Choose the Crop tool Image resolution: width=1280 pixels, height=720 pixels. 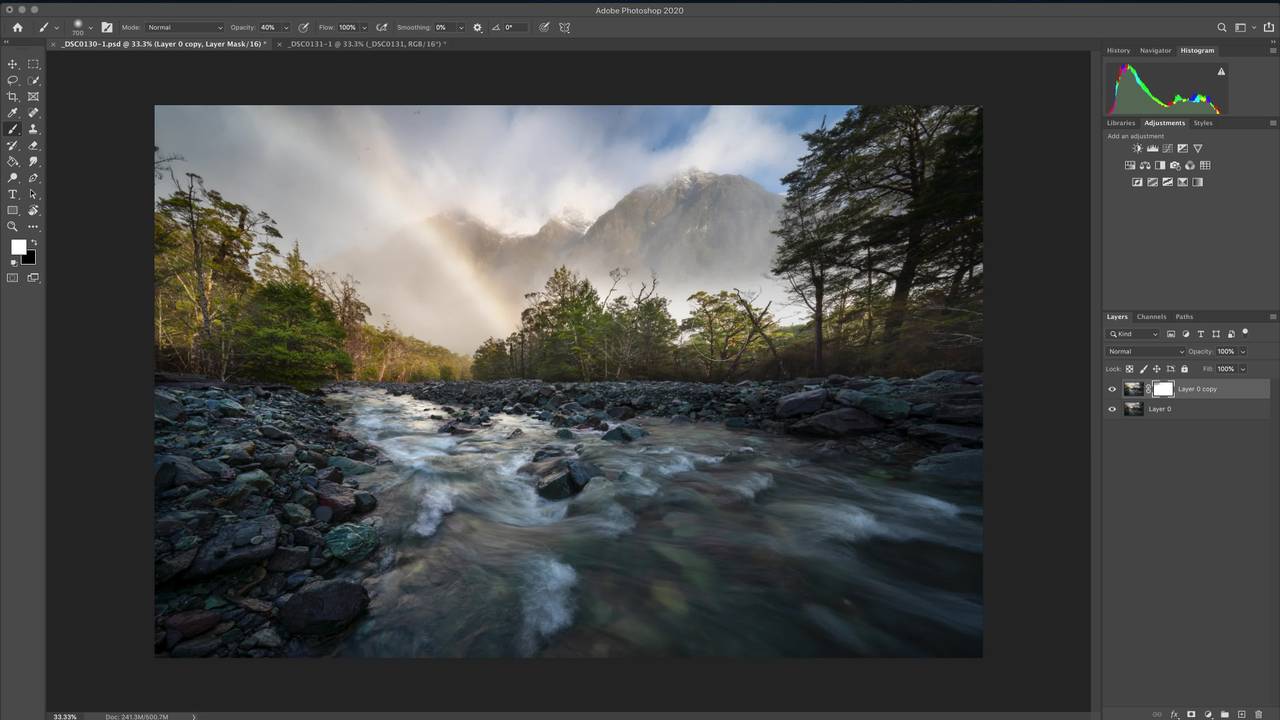tap(13, 97)
